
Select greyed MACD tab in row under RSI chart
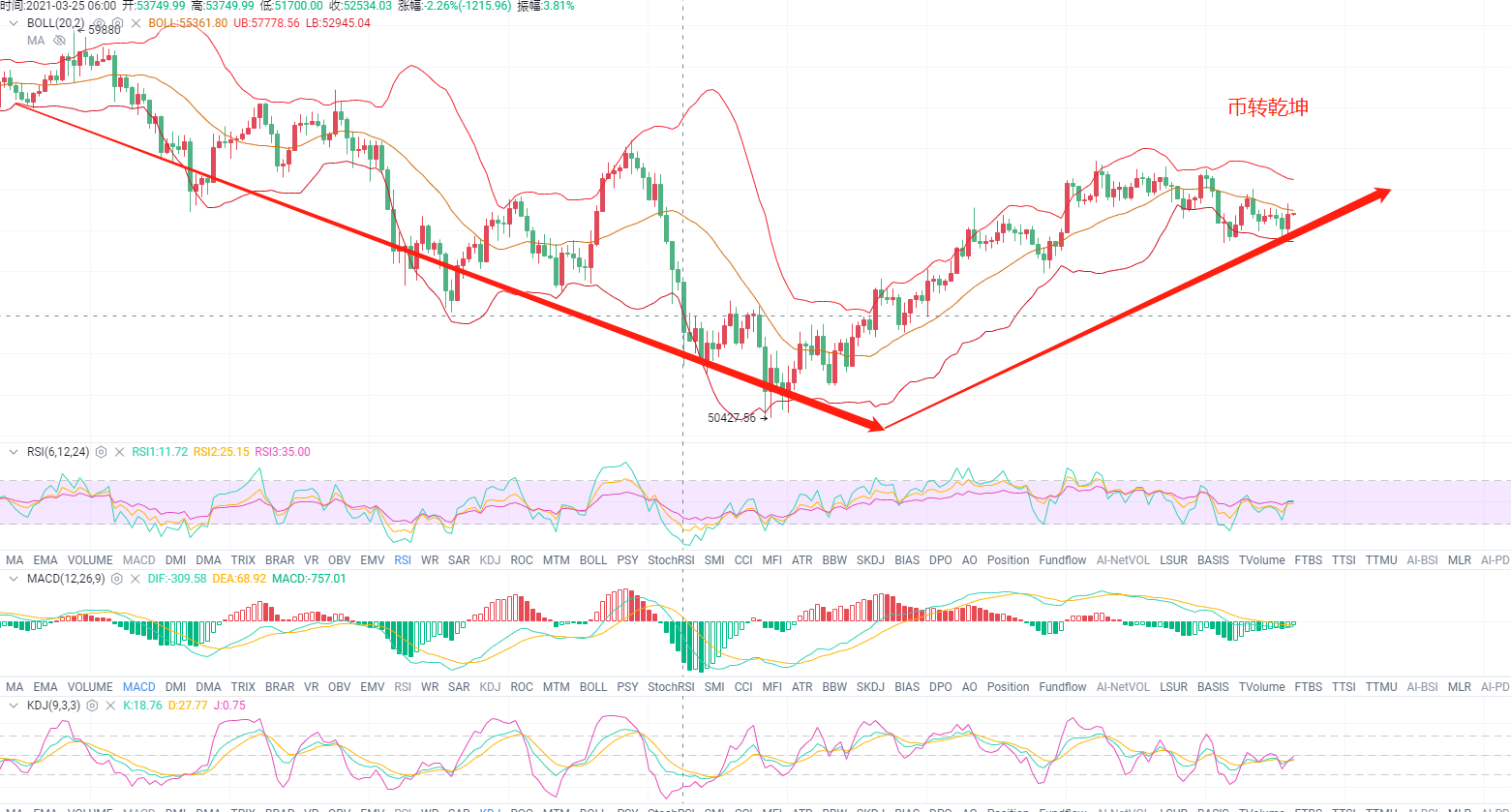(139, 560)
